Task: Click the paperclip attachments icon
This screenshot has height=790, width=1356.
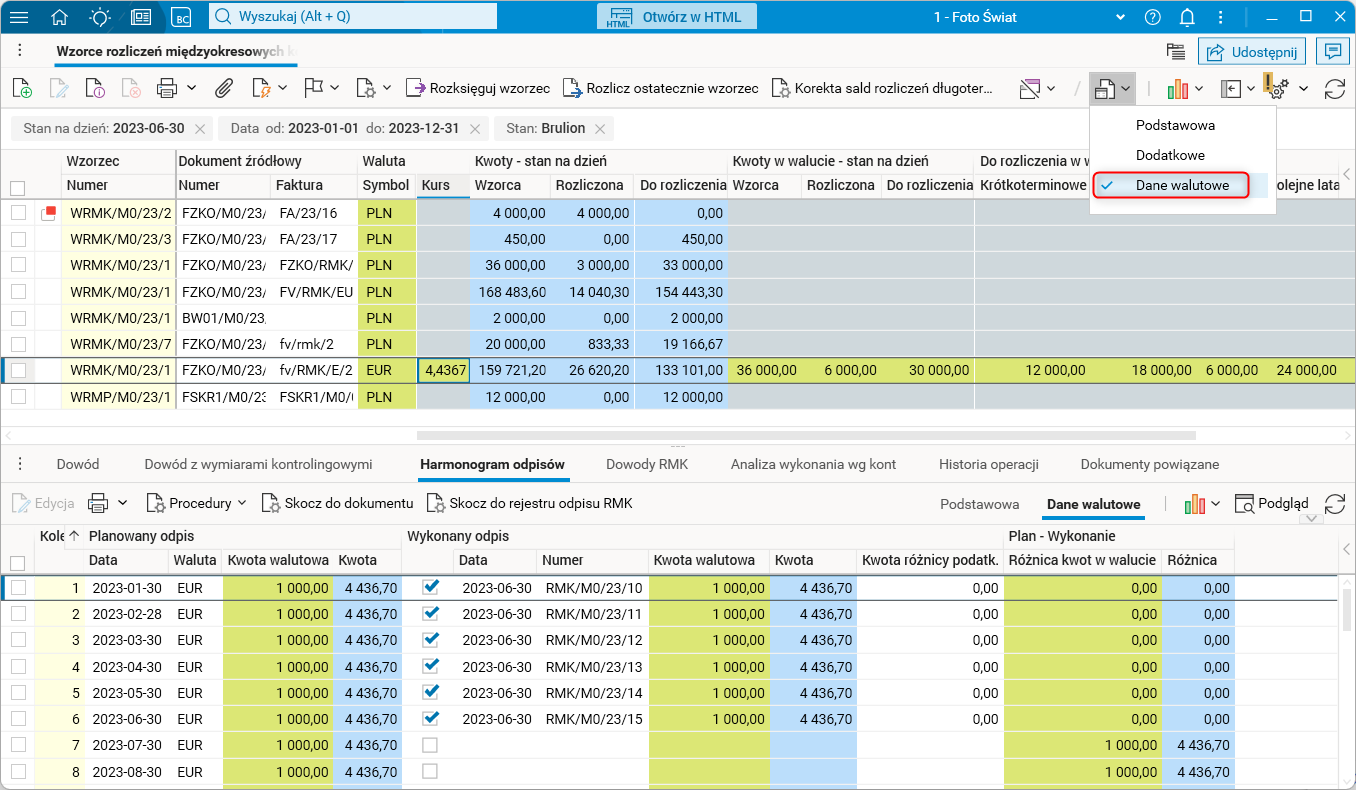Action: [224, 88]
